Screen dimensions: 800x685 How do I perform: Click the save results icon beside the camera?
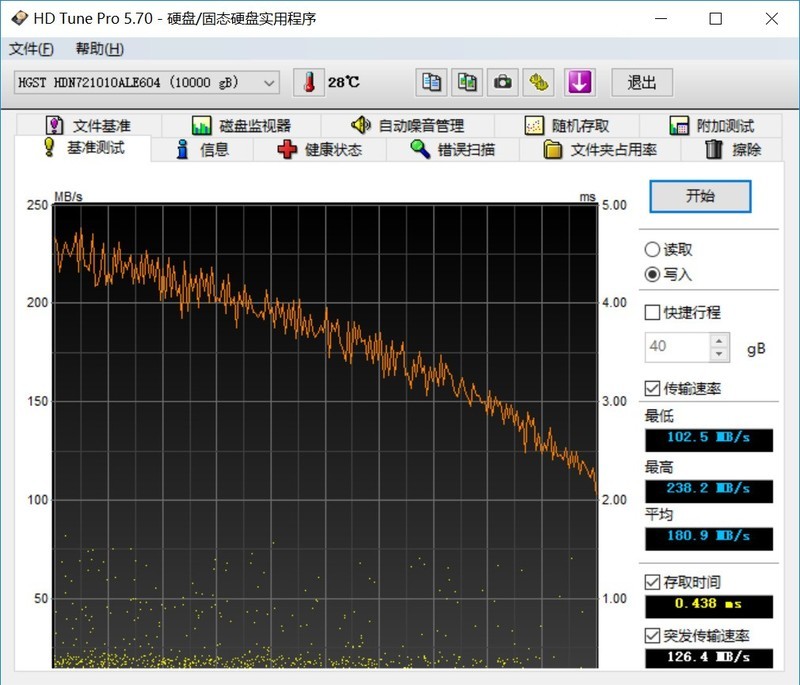(538, 82)
